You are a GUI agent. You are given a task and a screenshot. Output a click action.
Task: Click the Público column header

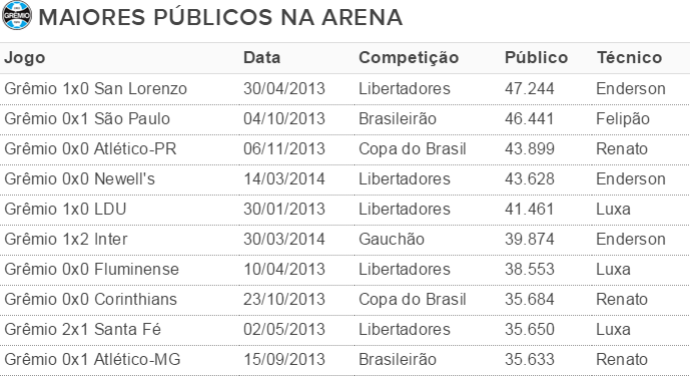tap(536, 58)
